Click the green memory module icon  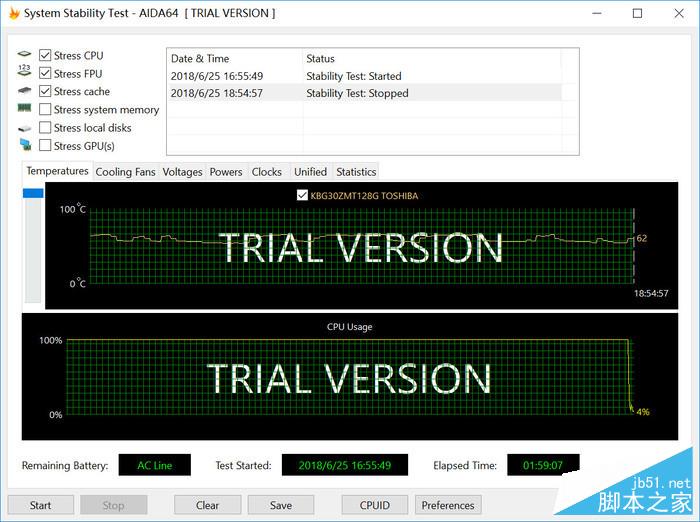pyautogui.click(x=24, y=108)
